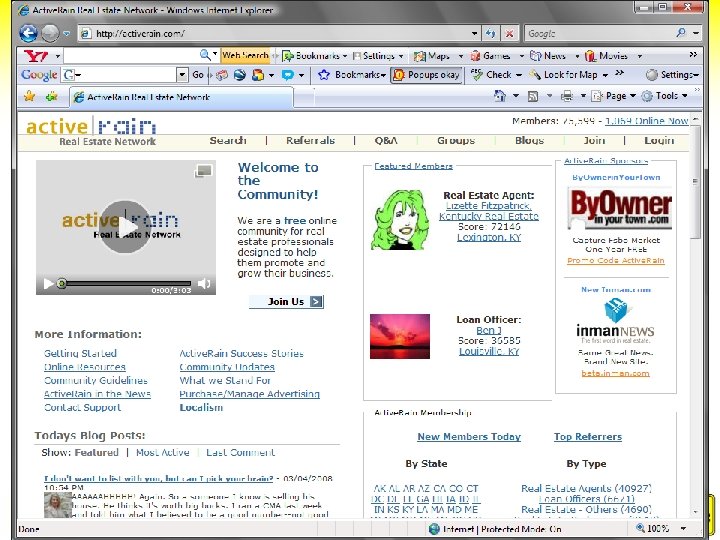The height and width of the screenshot is (540, 720).
Task: Open Yahoo toolbar Settings dropdown
Action: (378, 56)
